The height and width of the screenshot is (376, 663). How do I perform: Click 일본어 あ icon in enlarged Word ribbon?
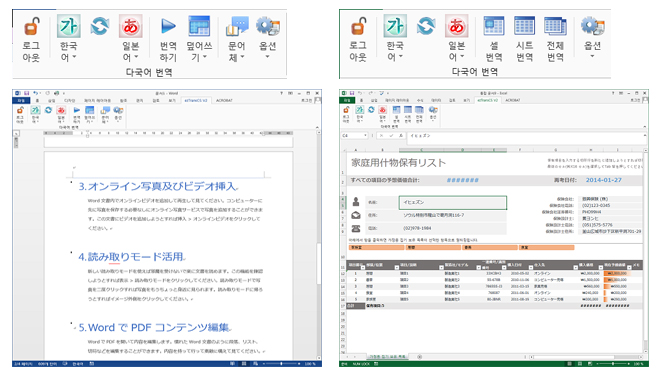(131, 26)
